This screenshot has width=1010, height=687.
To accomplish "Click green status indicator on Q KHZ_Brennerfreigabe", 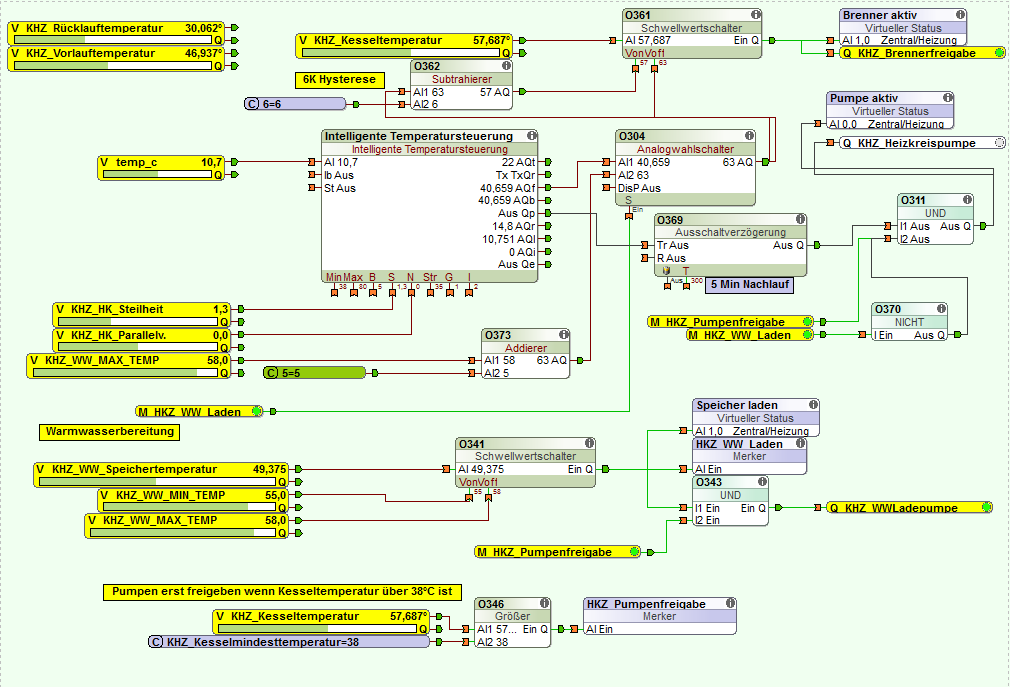I will point(999,53).
